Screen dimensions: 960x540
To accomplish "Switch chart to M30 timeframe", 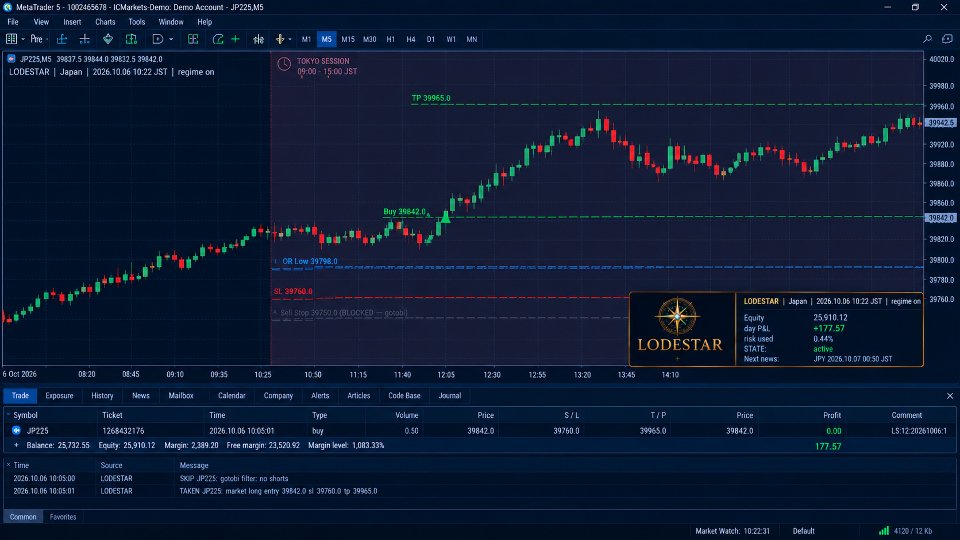I will 369,39.
